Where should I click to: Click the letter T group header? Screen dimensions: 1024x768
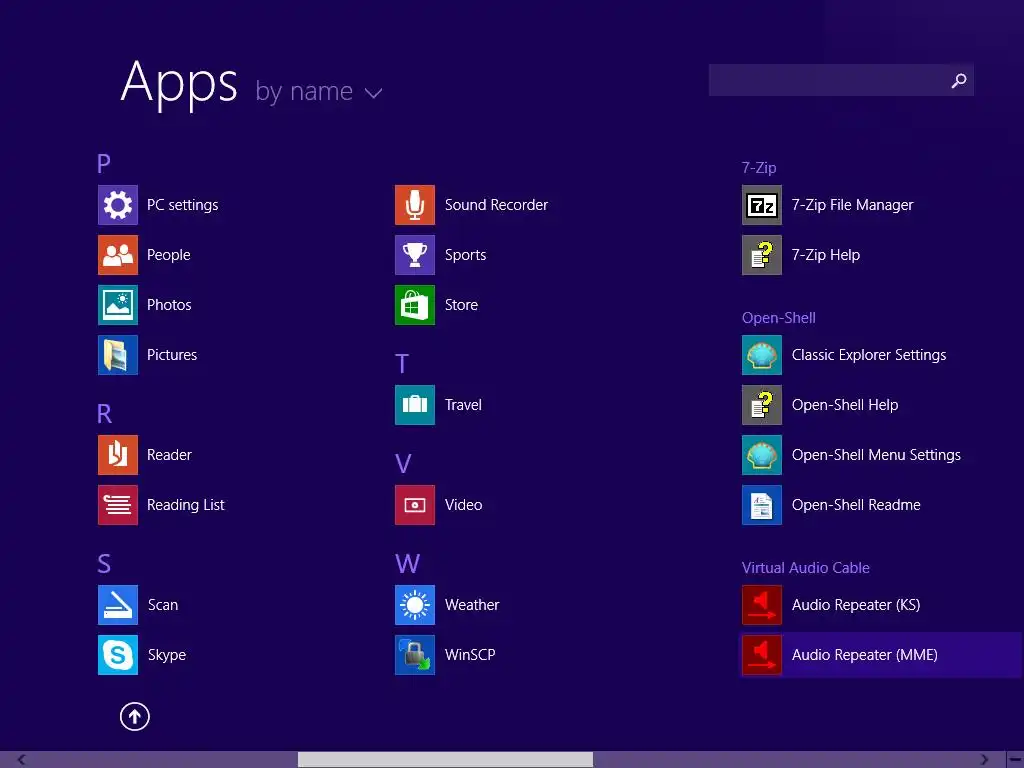coord(402,364)
